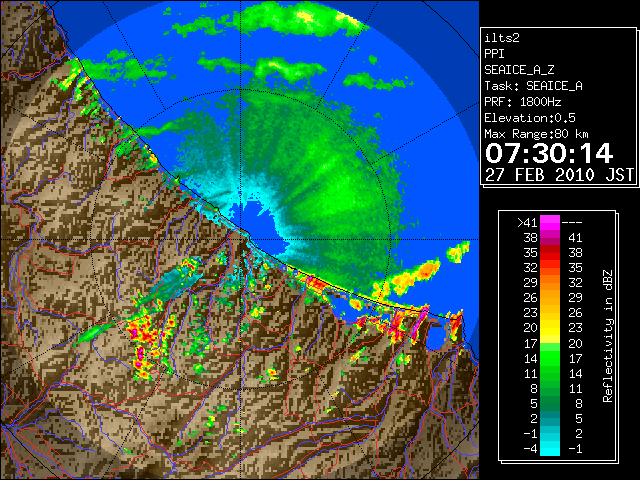
Task: Pick the red 35 to 38 dBZ swatch
Action: click(550, 253)
